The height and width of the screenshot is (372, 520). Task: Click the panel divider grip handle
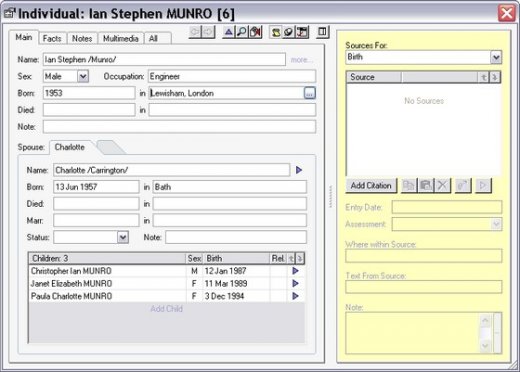330,197
